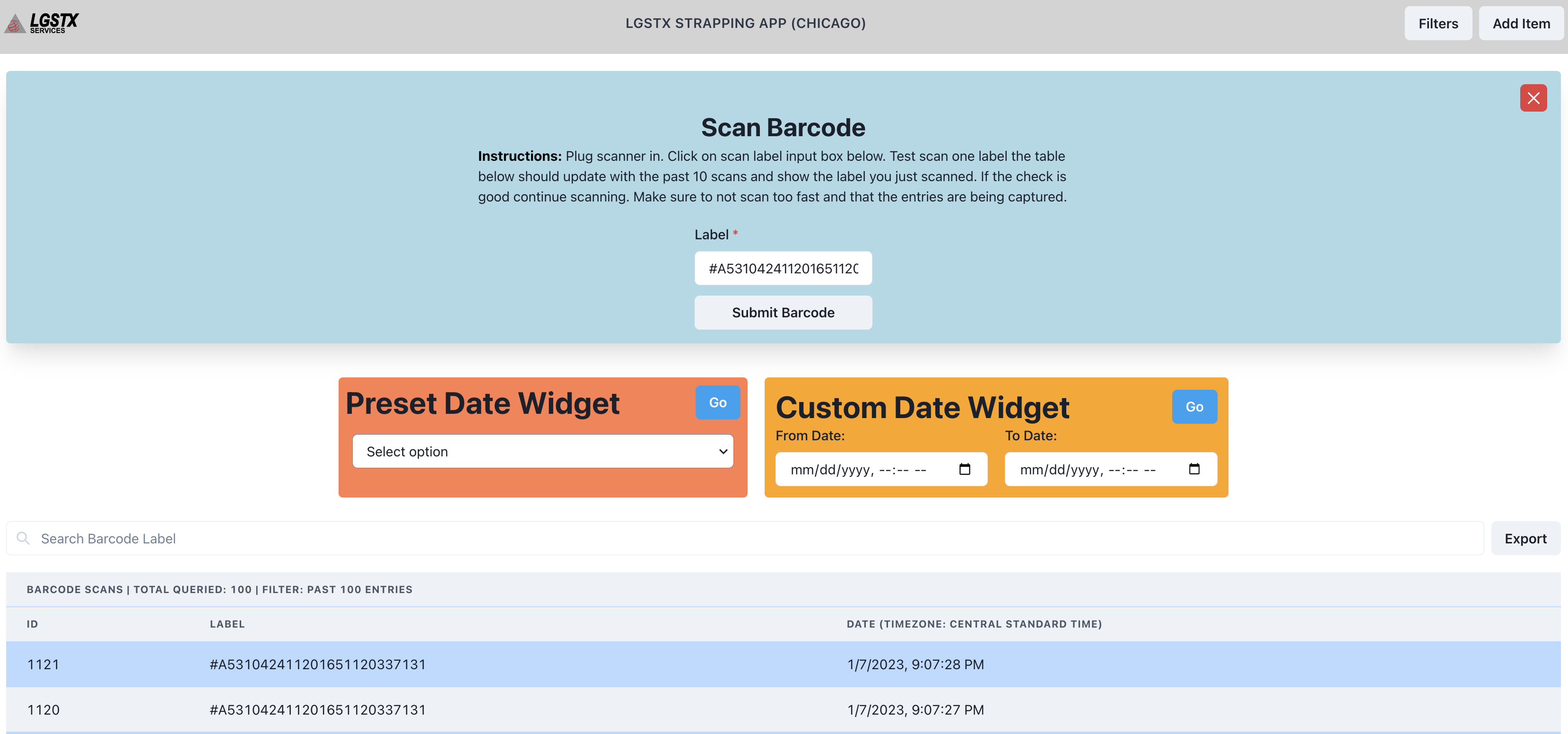This screenshot has height=734, width=1568.
Task: Submit the scanned barcode
Action: coord(783,312)
